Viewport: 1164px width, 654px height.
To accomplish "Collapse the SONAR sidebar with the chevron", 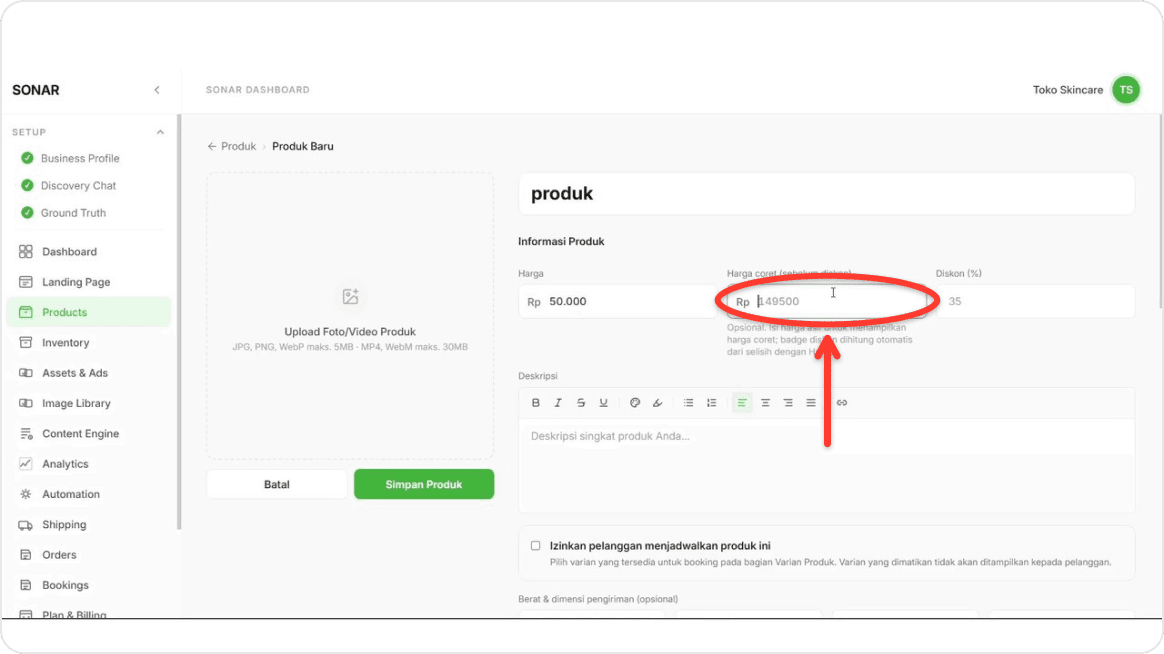I will 157,90.
